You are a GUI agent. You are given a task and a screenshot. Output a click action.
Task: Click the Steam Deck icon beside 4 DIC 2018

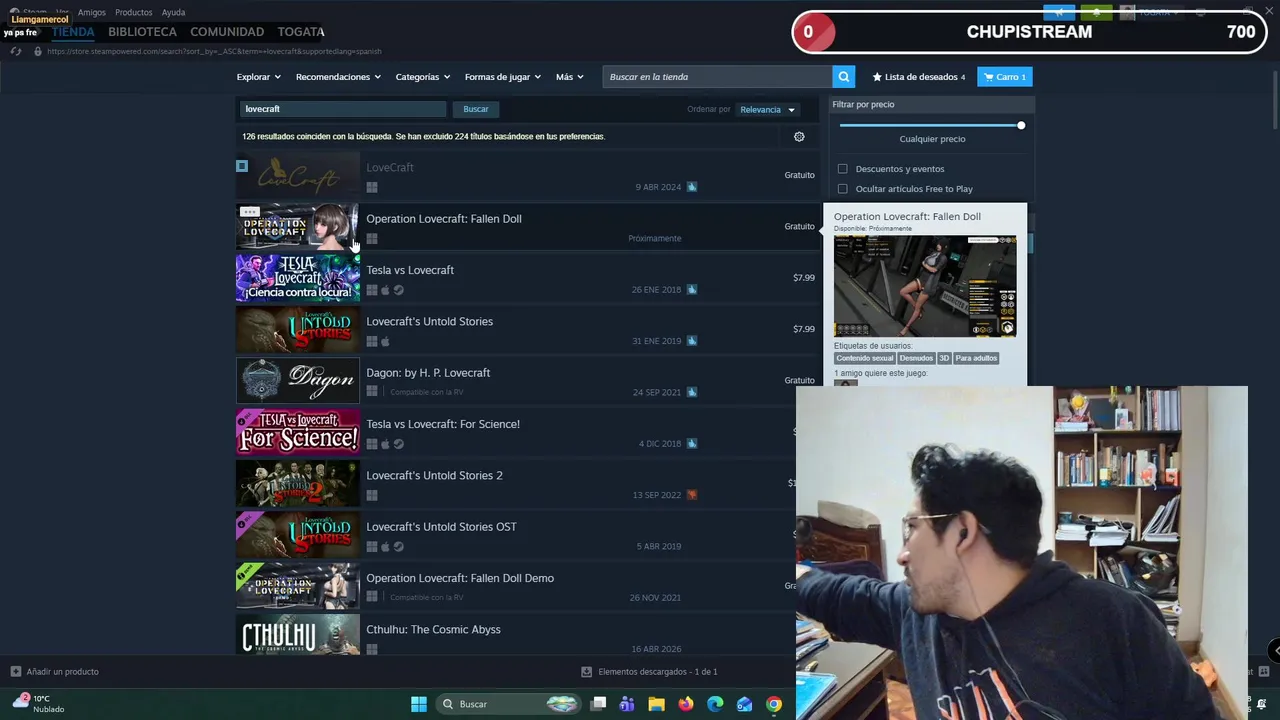(692, 443)
